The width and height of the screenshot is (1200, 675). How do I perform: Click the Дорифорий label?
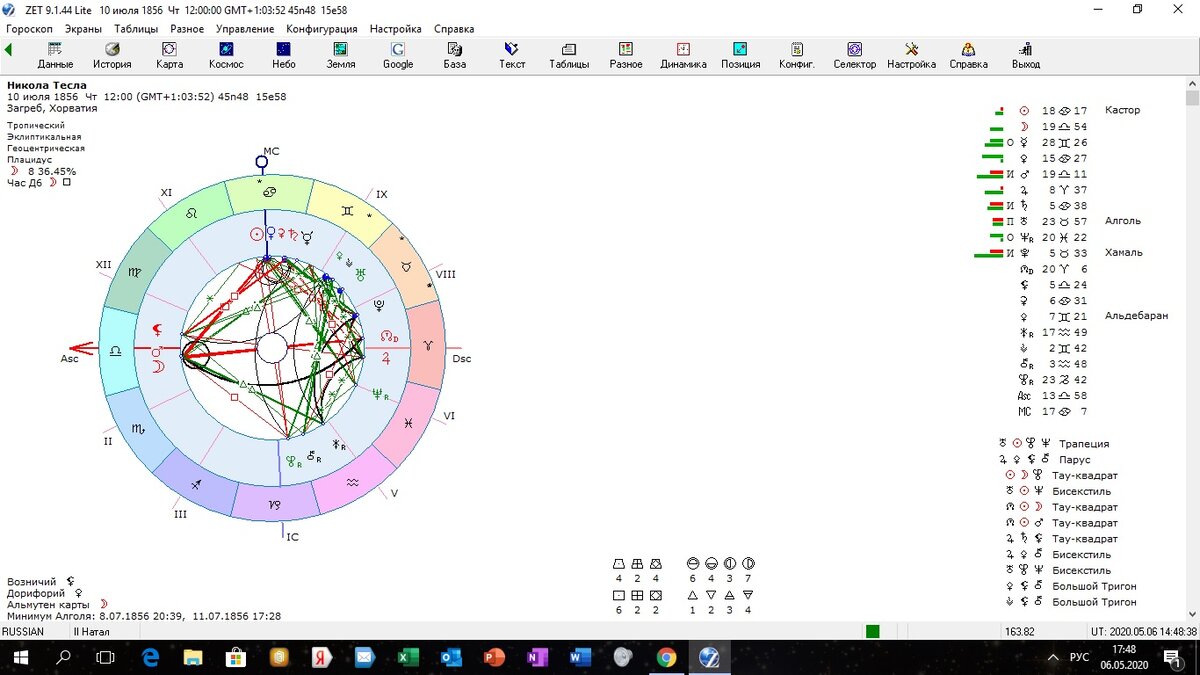click(x=35, y=593)
